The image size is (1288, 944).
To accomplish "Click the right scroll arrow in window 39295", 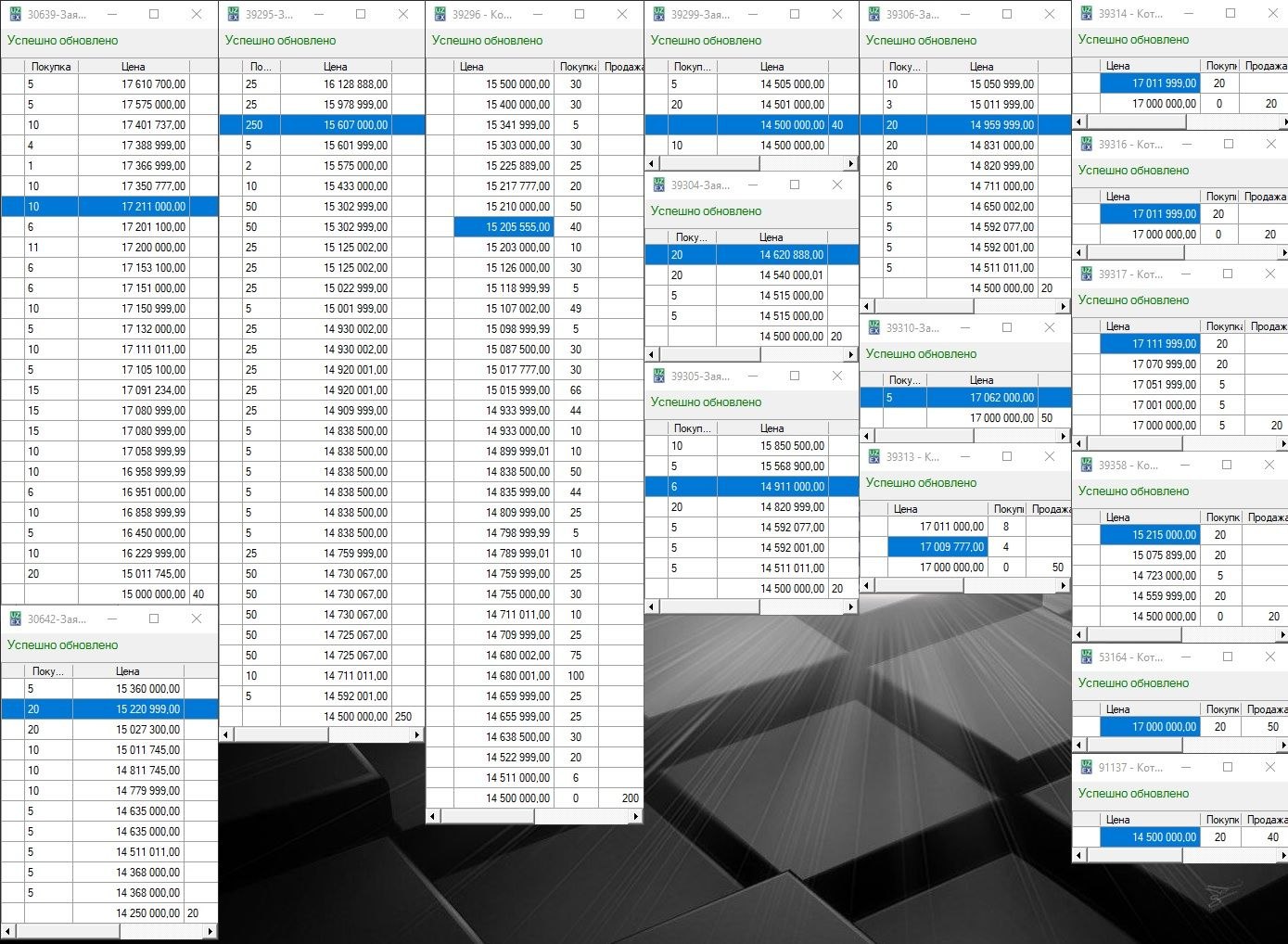I will [x=417, y=734].
